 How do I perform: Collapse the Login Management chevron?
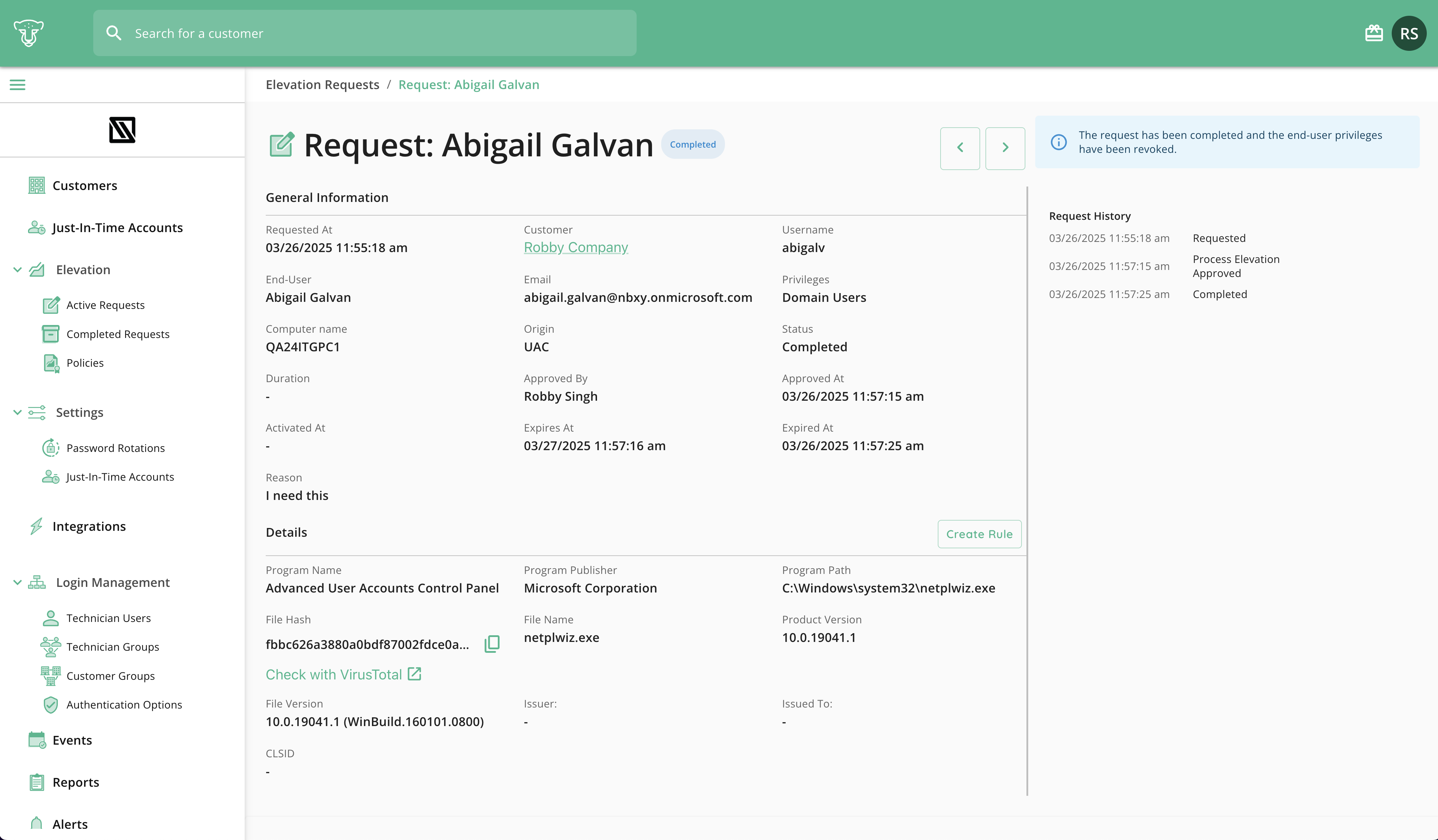17,582
